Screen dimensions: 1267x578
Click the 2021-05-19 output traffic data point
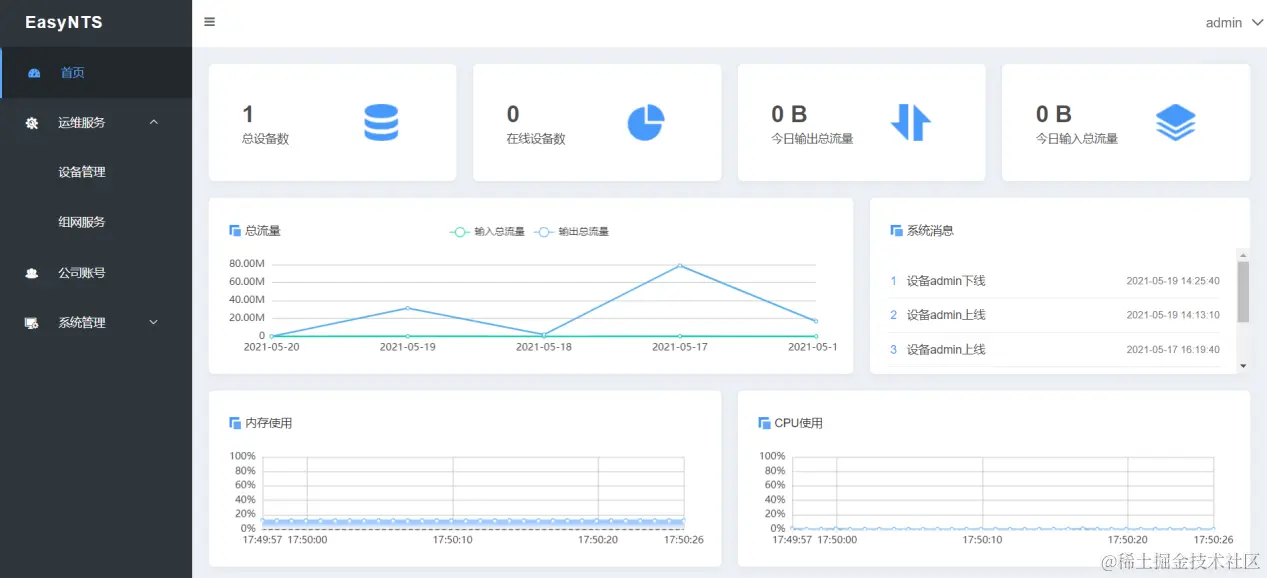pyautogui.click(x=407, y=307)
